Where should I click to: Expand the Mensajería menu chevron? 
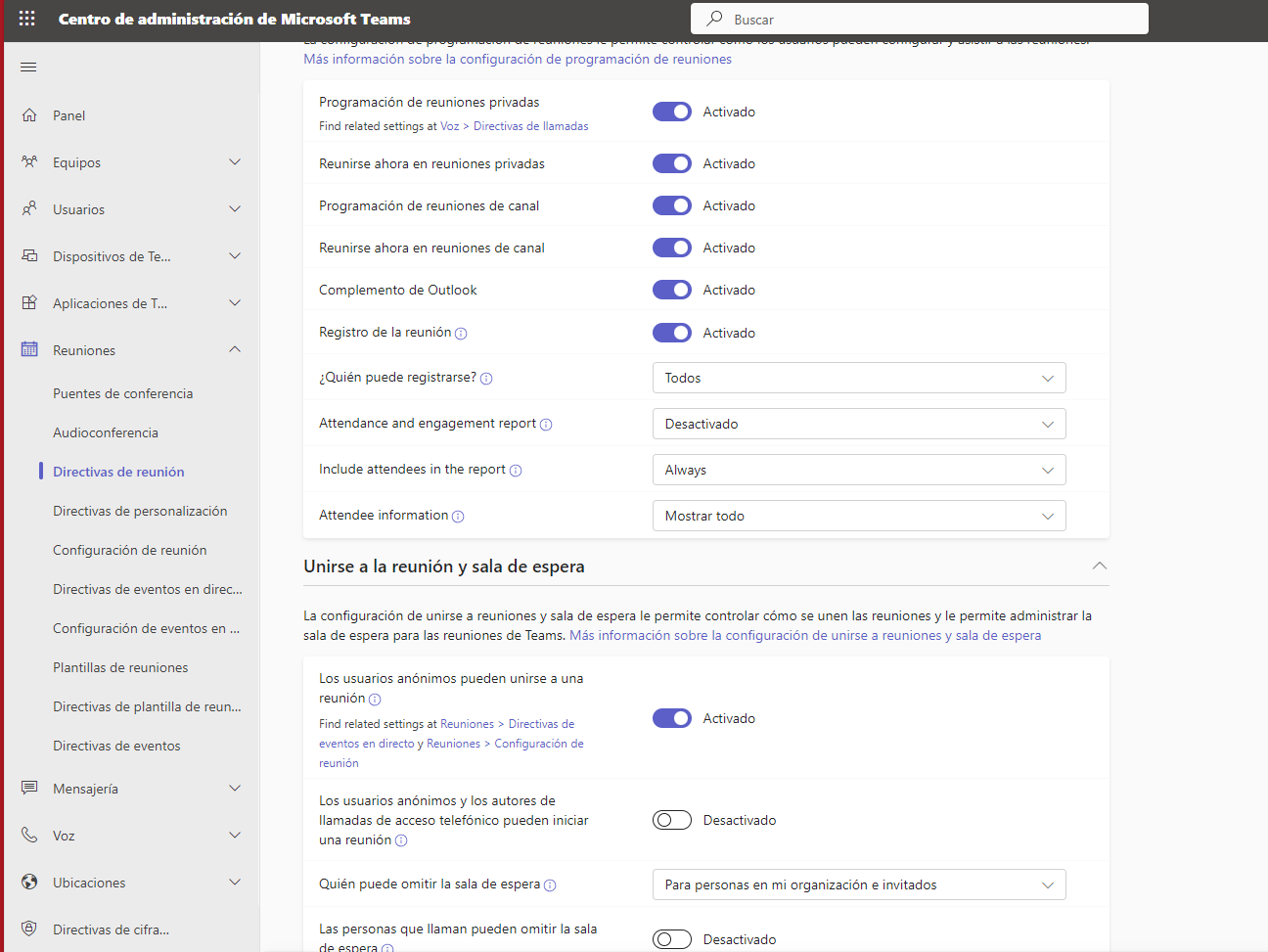[235, 788]
